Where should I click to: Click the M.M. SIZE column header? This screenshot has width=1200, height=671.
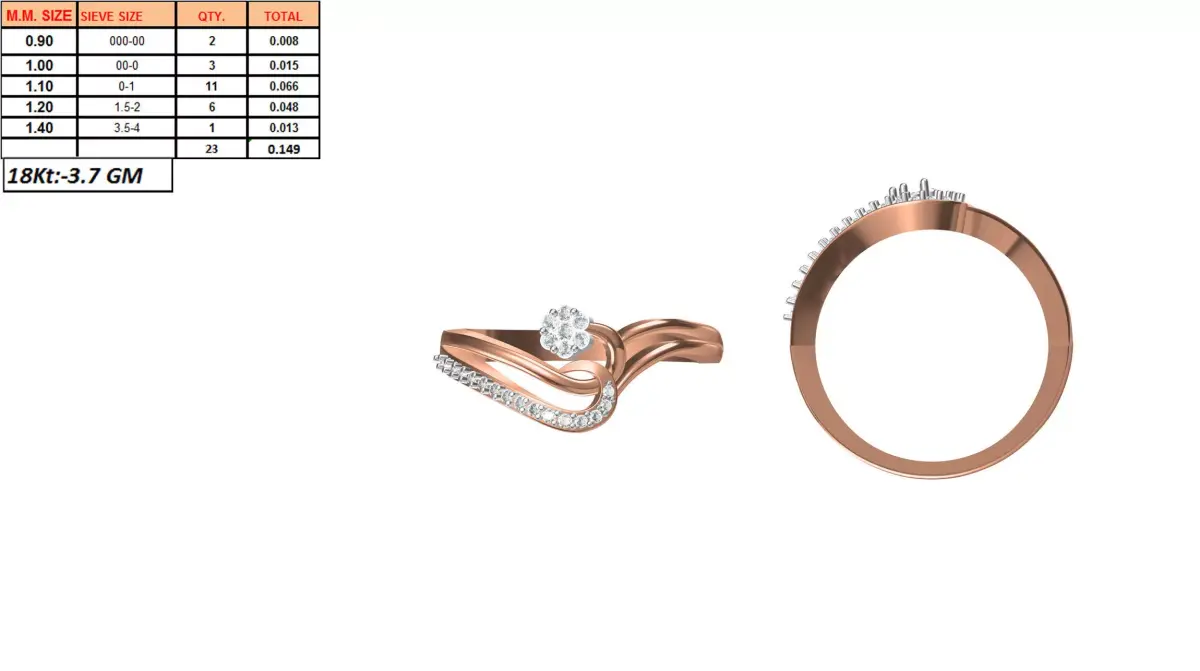point(38,15)
